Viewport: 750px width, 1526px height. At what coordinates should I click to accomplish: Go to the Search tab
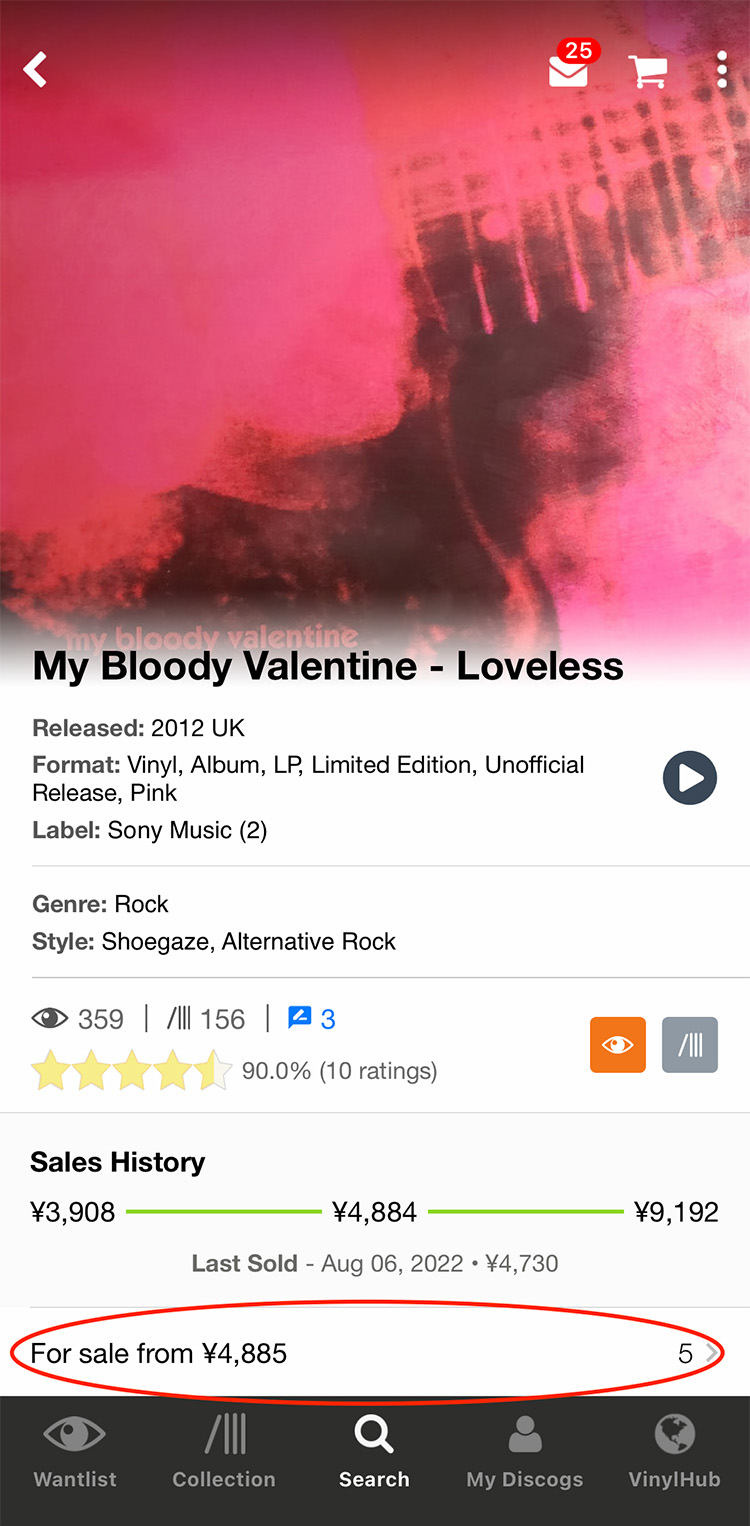pyautogui.click(x=374, y=1452)
